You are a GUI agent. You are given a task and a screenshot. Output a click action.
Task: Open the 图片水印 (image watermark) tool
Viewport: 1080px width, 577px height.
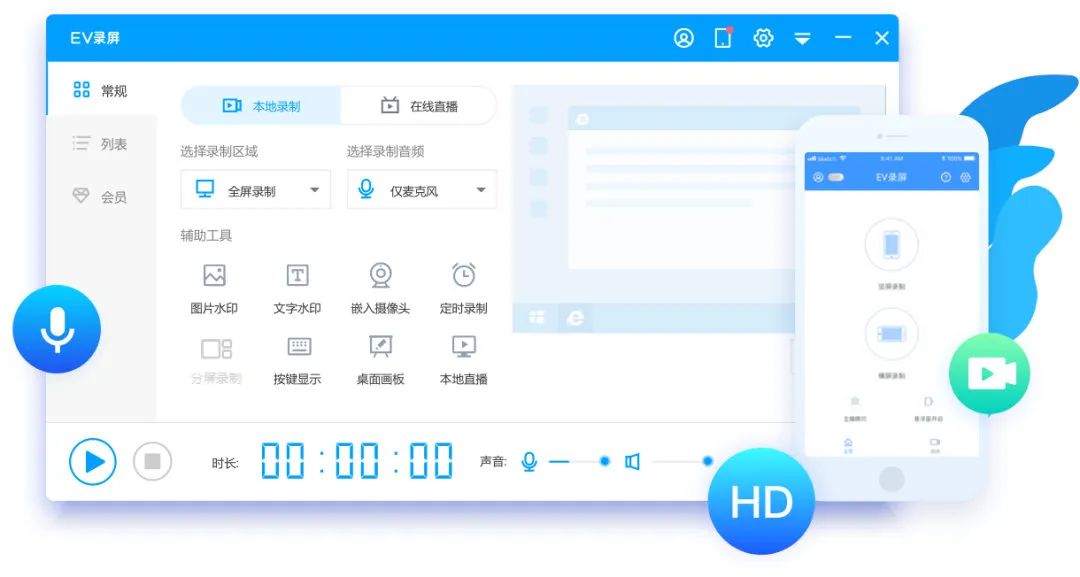[213, 289]
